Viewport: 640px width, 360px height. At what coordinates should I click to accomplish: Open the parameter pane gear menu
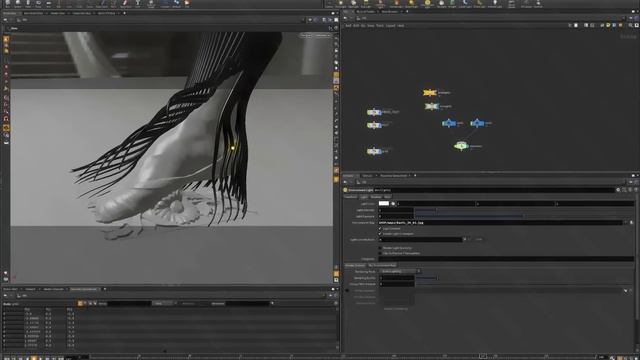(x=618, y=190)
